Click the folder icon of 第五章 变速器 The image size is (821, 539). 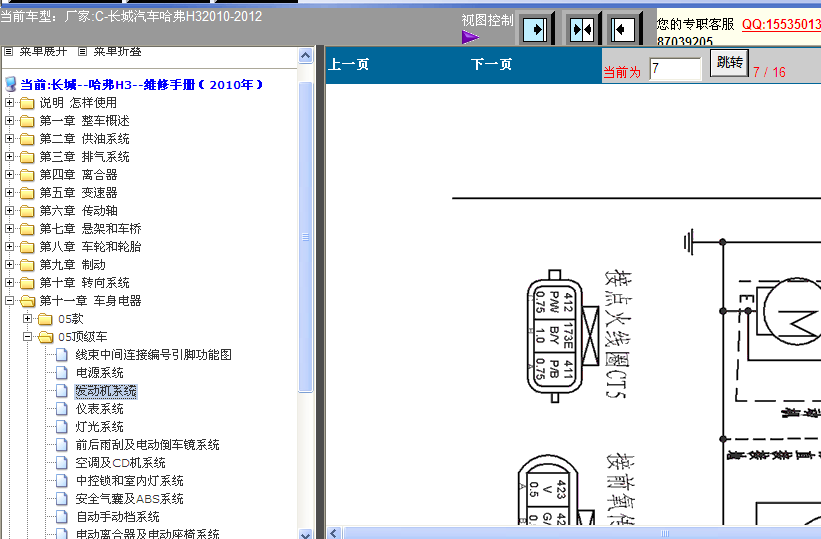(27, 193)
